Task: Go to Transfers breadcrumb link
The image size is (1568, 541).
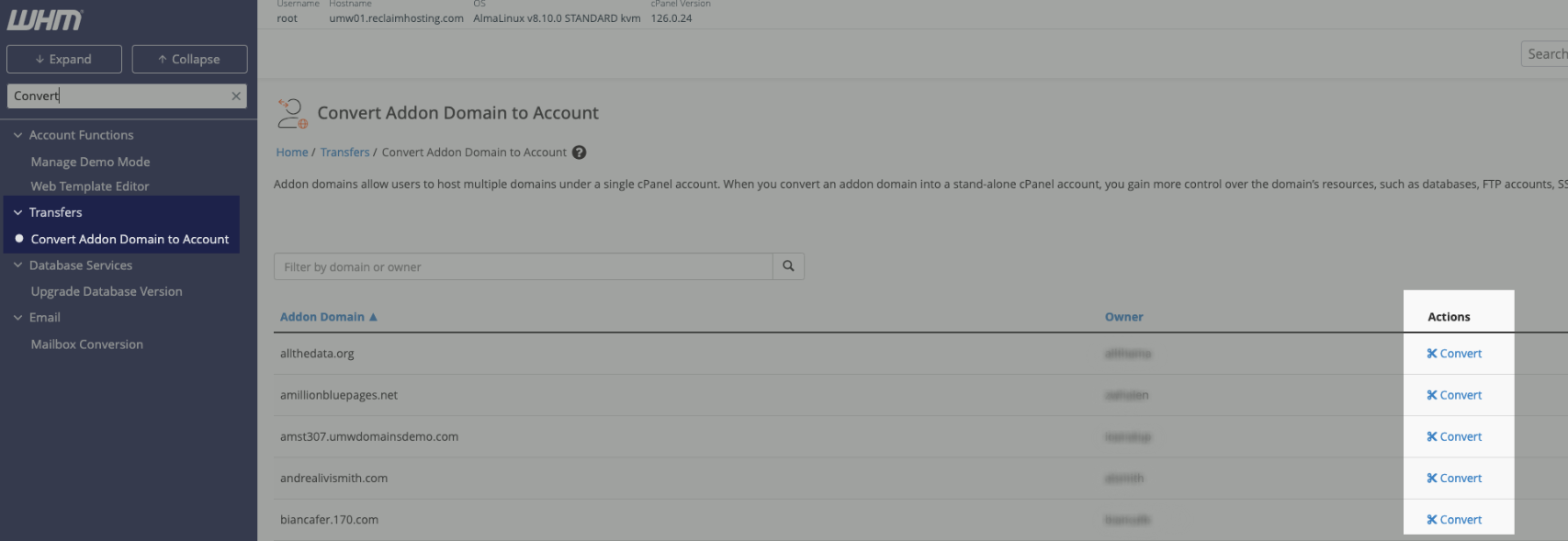Action: point(344,152)
